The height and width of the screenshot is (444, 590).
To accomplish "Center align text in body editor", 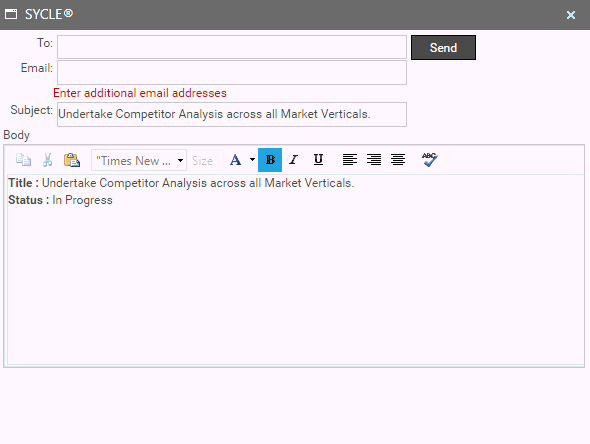I will 398,160.
